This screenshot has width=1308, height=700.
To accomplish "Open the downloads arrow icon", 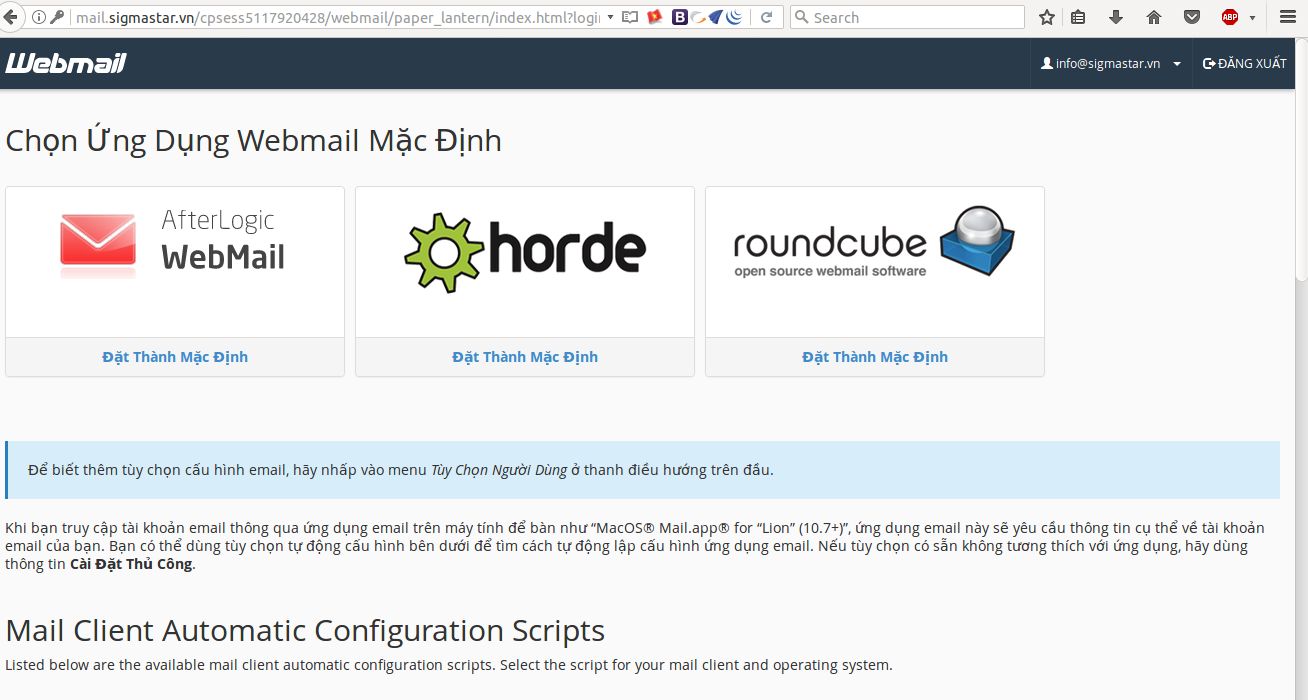I will click(x=1116, y=17).
